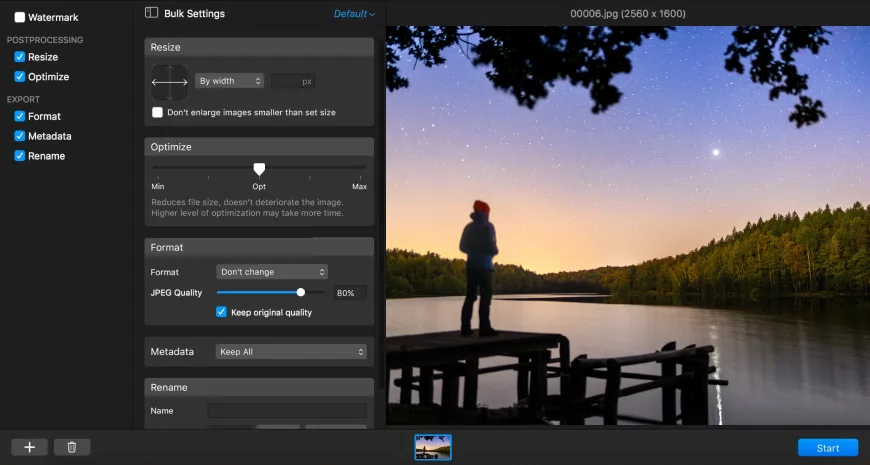Click the Bulk Settings panel layout icon
The image size is (870, 465).
coord(151,13)
